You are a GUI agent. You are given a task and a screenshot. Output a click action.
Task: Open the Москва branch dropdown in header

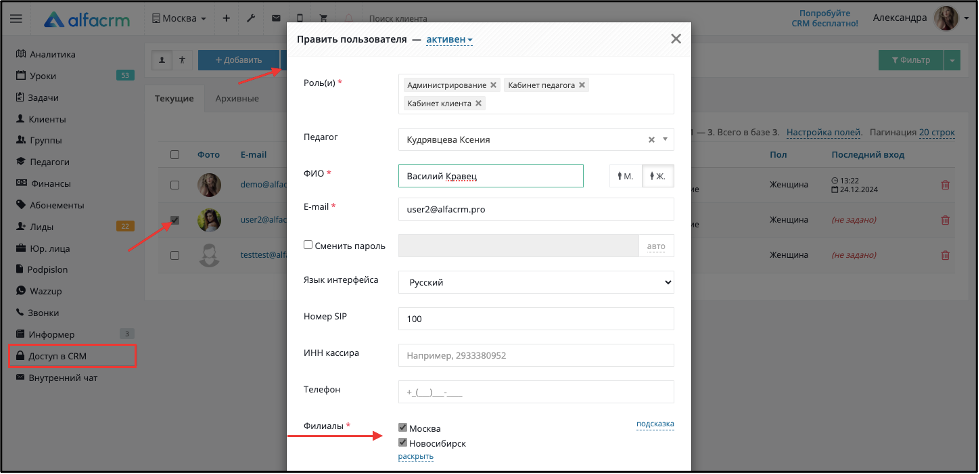tap(179, 19)
